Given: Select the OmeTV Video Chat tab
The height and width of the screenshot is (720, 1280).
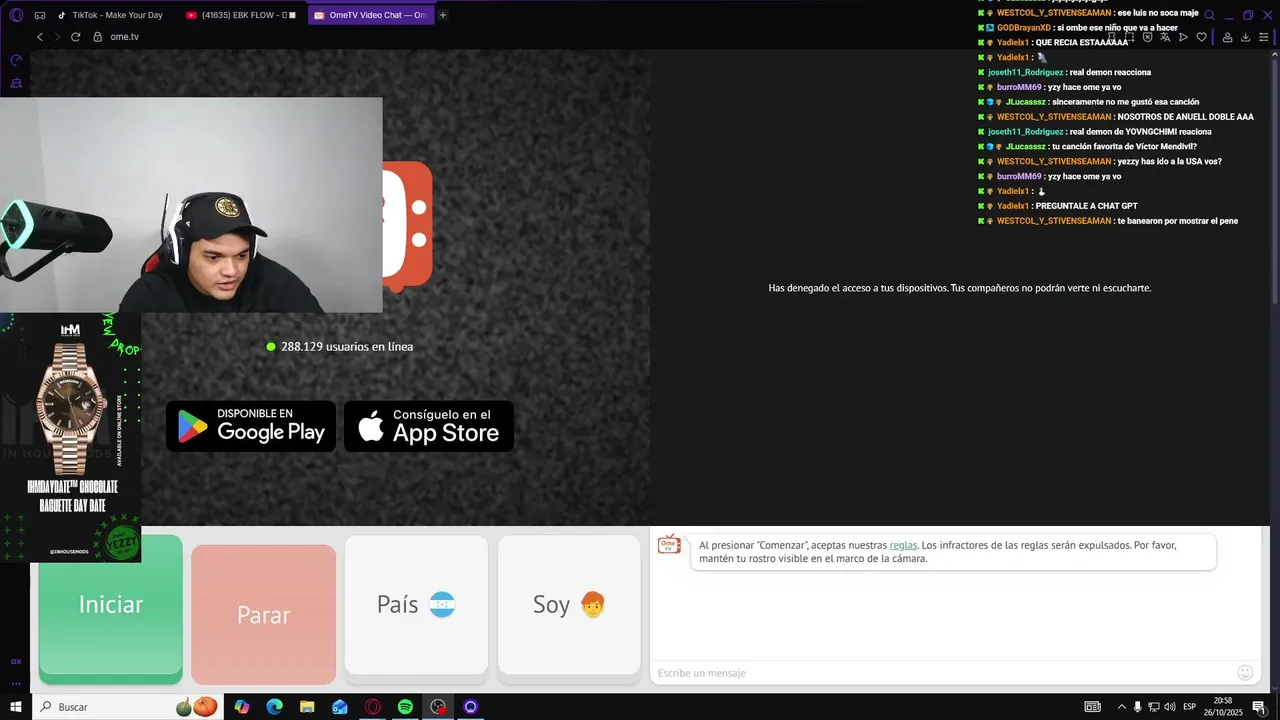Looking at the screenshot, I should click(371, 15).
